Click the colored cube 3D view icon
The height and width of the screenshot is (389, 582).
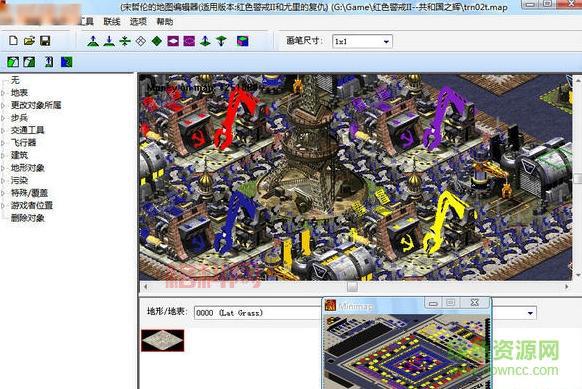(243, 41)
